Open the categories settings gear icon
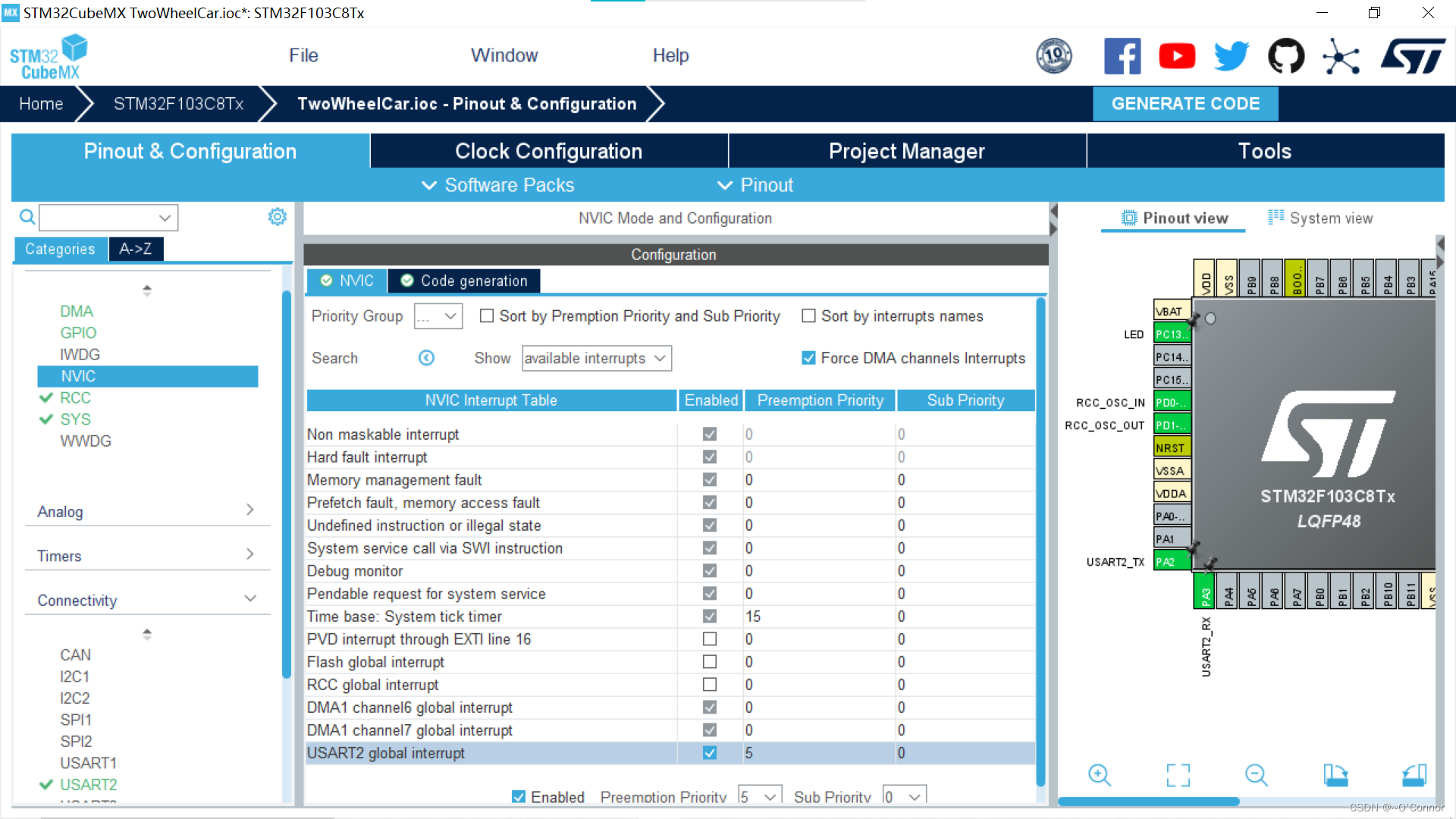The height and width of the screenshot is (819, 1456). pos(278,217)
